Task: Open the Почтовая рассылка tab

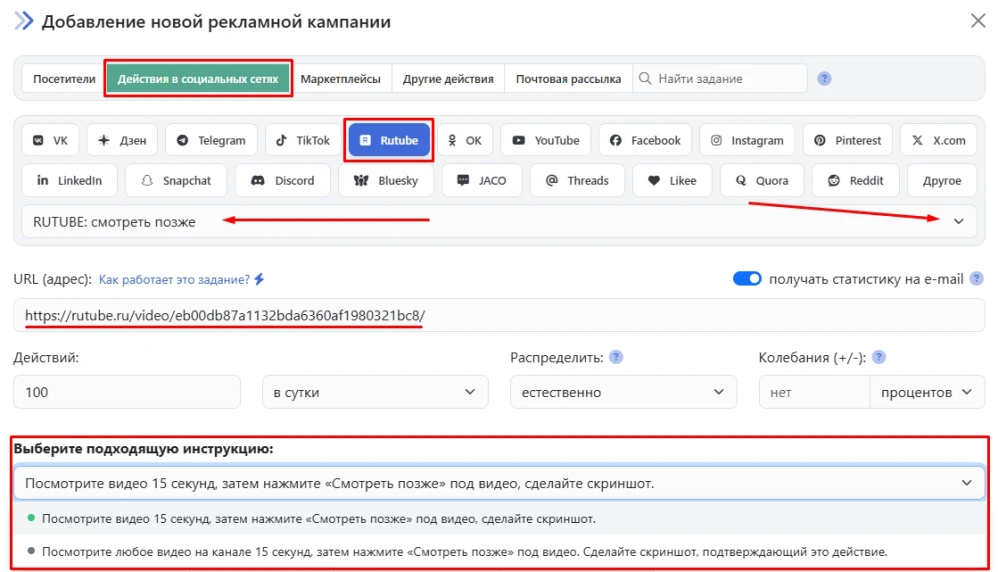Action: (568, 79)
